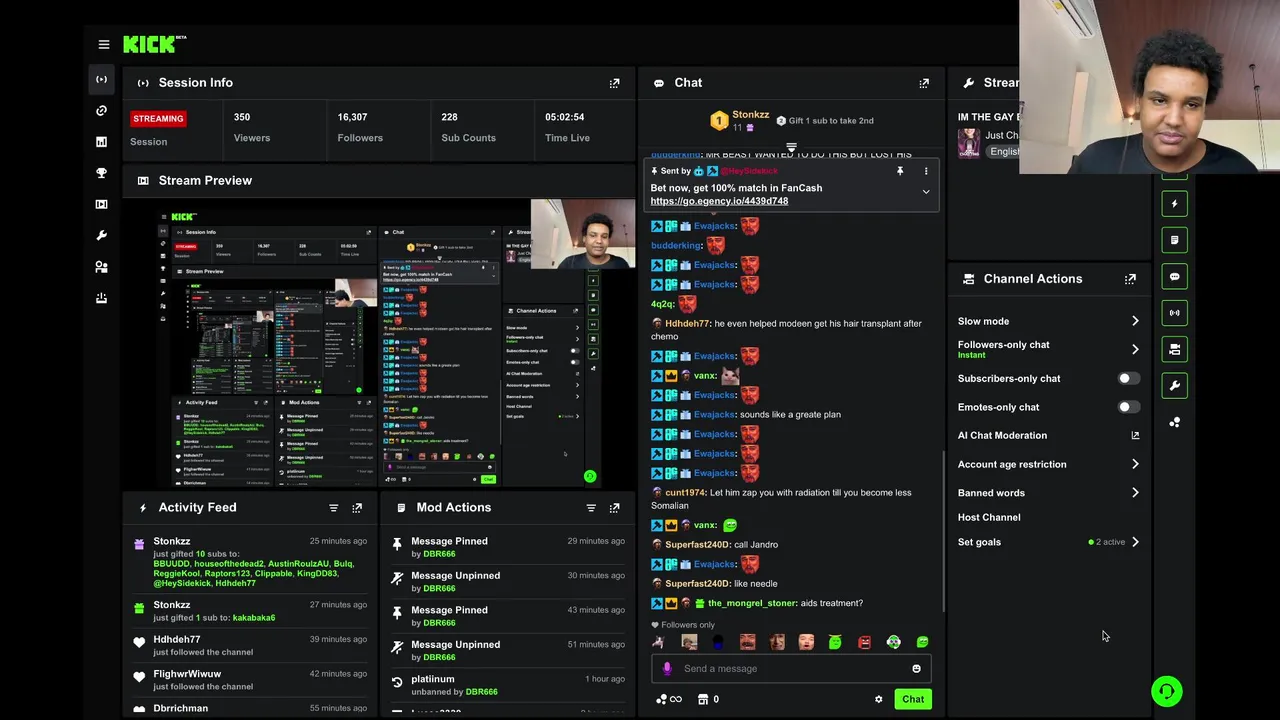1280x720 pixels.
Task: Toggle mod actions widget in right toolbar
Action: click(1175, 240)
